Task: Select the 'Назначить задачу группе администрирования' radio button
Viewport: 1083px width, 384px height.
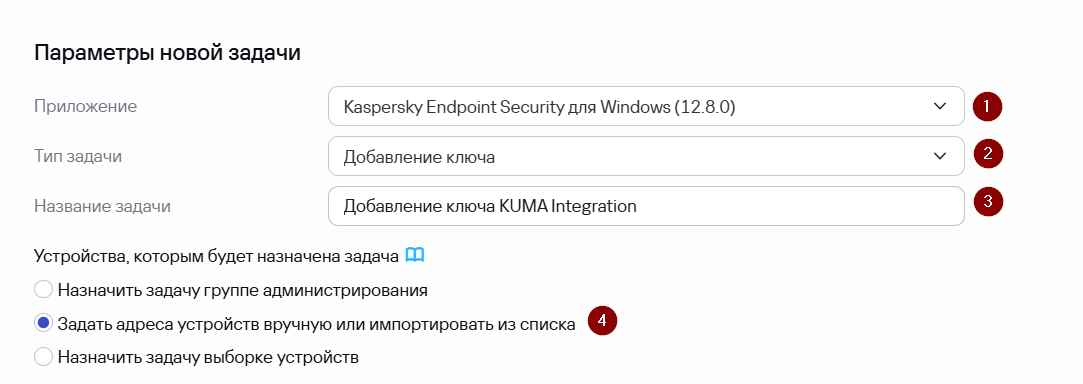Action: pos(44,290)
